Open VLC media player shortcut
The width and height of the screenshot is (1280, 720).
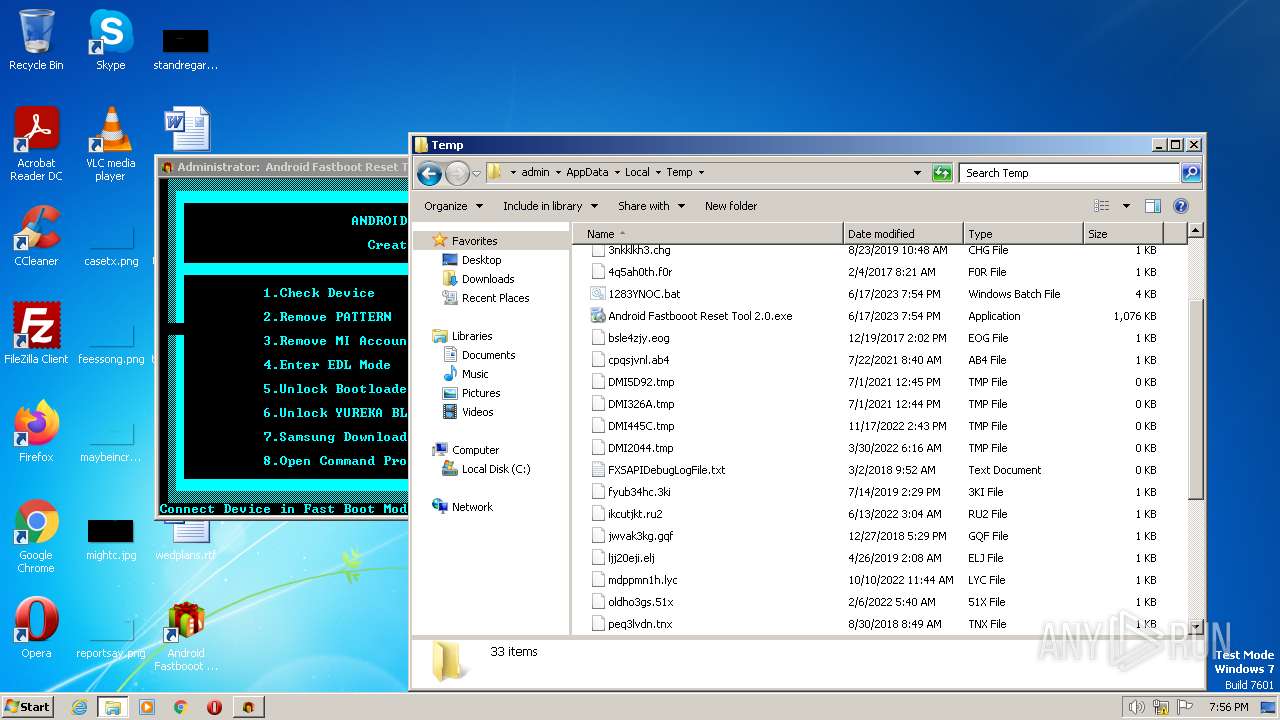click(x=110, y=144)
